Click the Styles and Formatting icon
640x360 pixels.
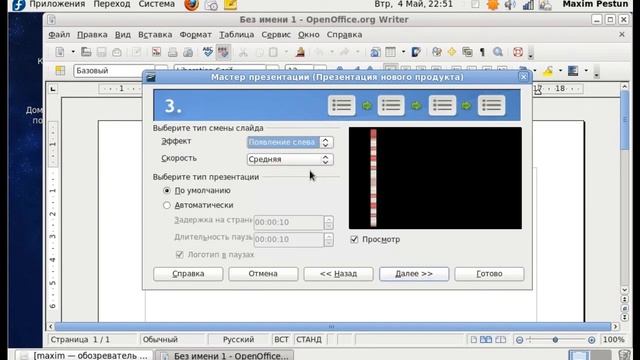tap(60, 71)
